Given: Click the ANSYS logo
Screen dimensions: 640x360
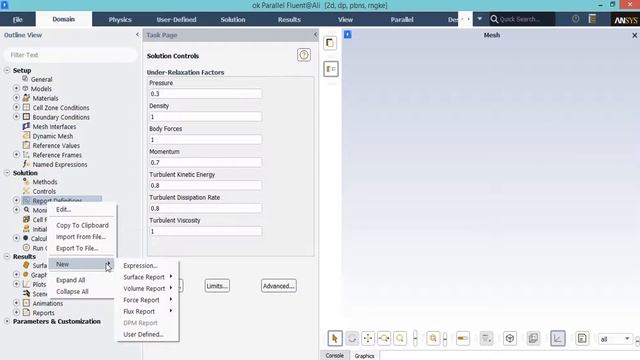Looking at the screenshot, I should (x=625, y=20).
